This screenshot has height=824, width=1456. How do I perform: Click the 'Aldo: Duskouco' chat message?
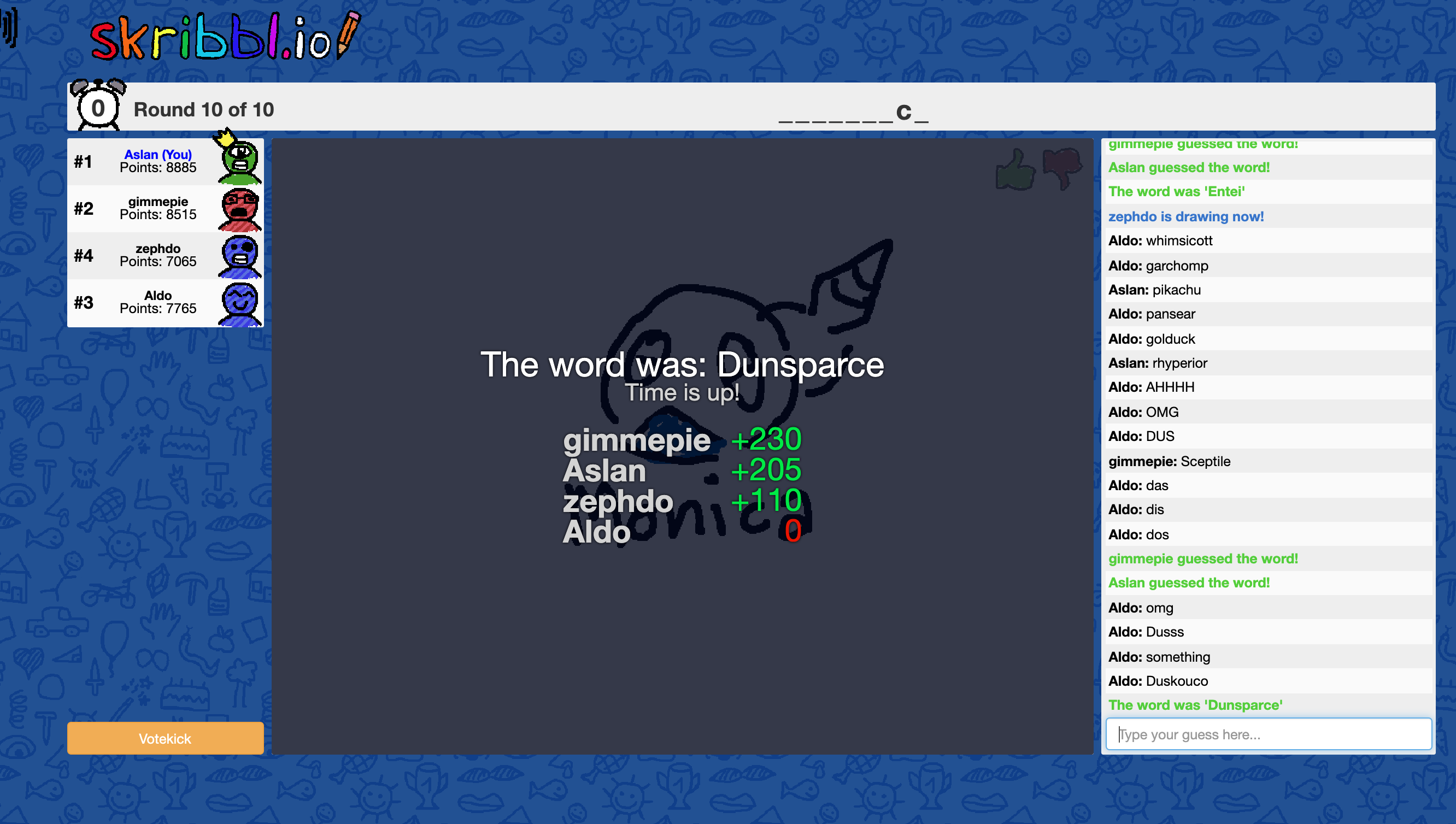[x=1158, y=681]
